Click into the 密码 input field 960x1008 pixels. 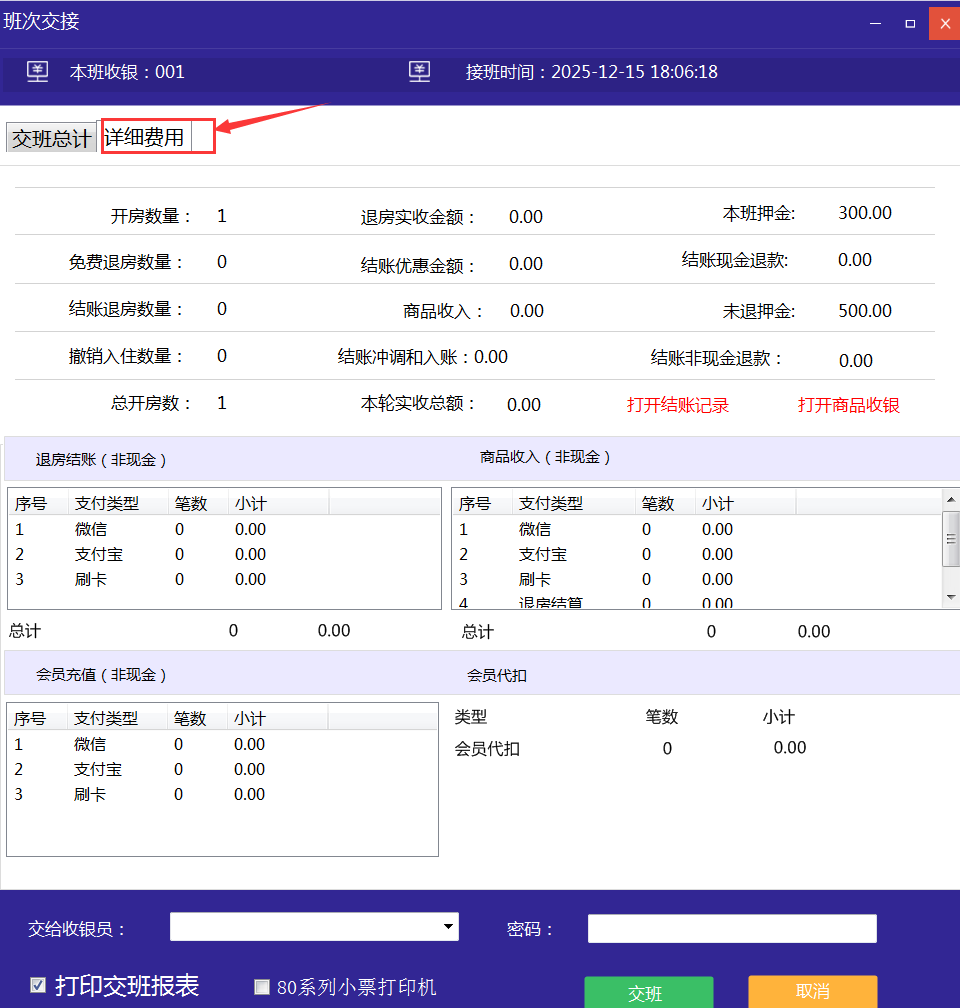click(x=731, y=929)
